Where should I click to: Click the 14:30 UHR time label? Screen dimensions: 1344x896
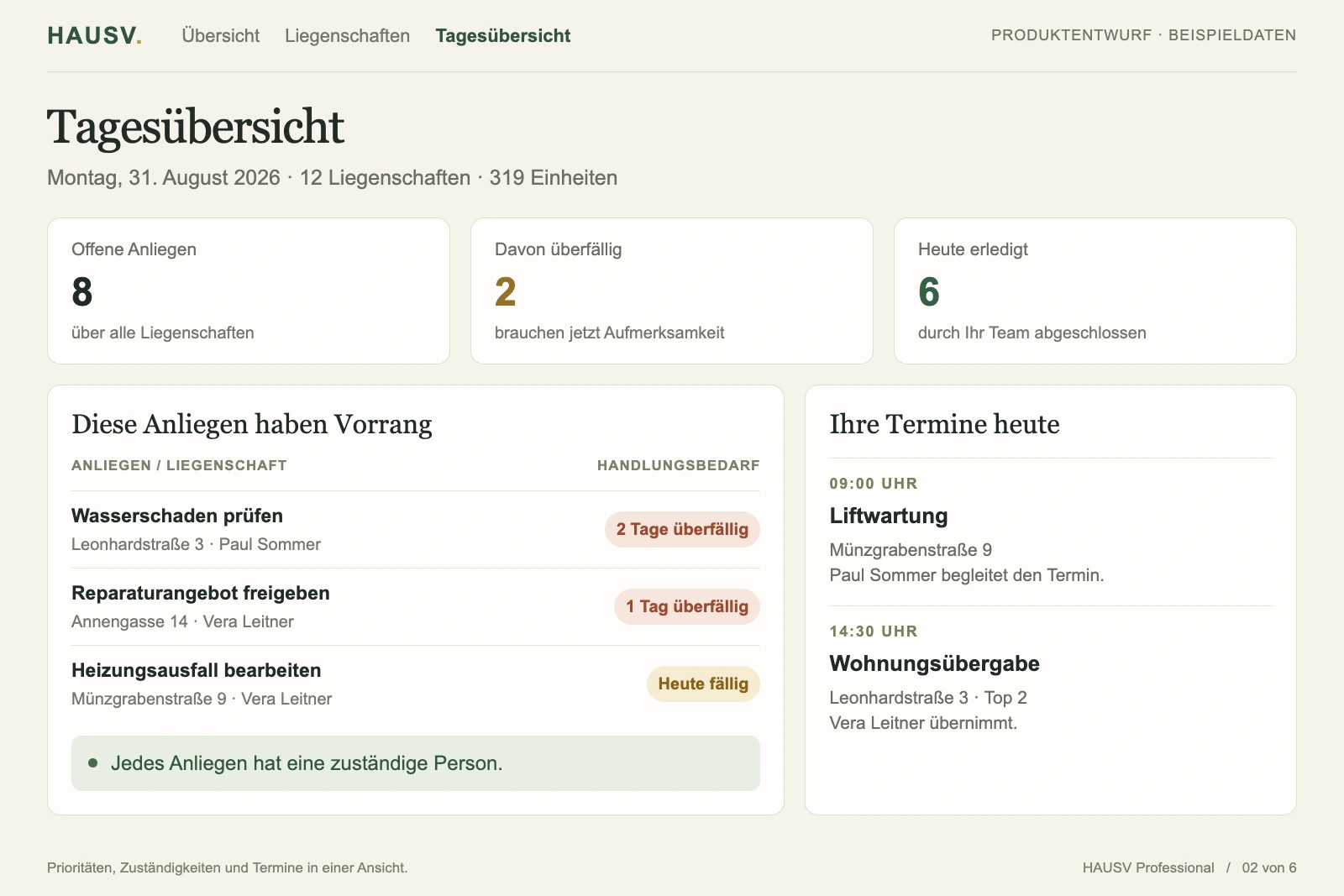(x=874, y=631)
